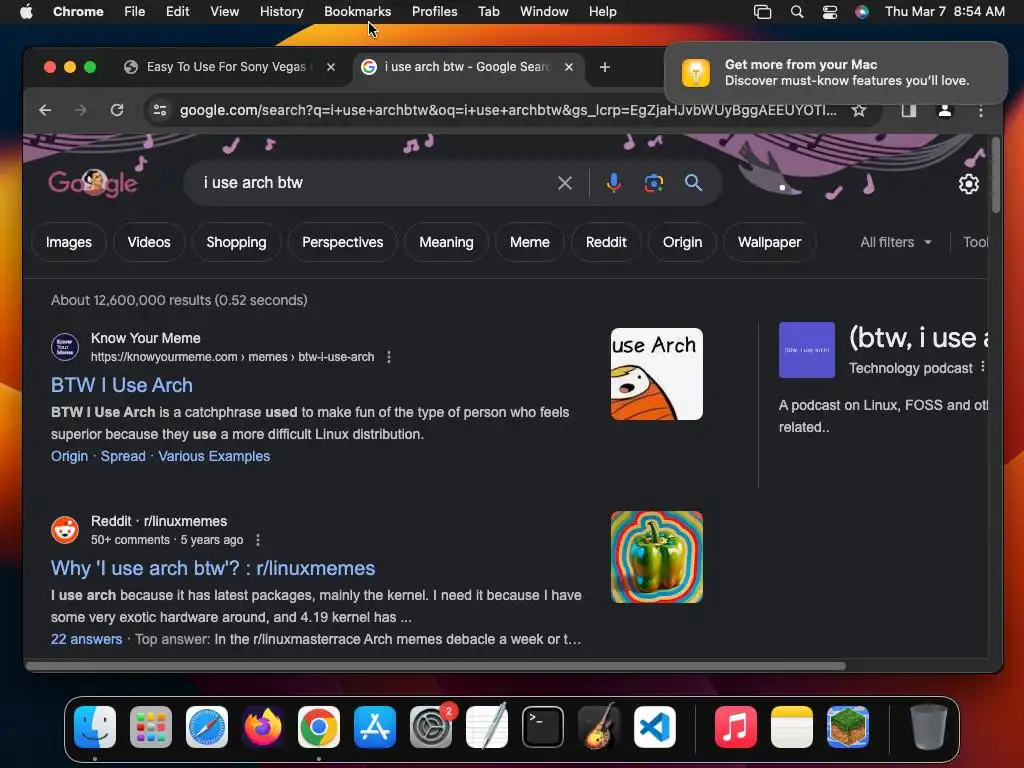Open the 22 answers link
Image resolution: width=1024 pixels, height=768 pixels.
click(86, 639)
